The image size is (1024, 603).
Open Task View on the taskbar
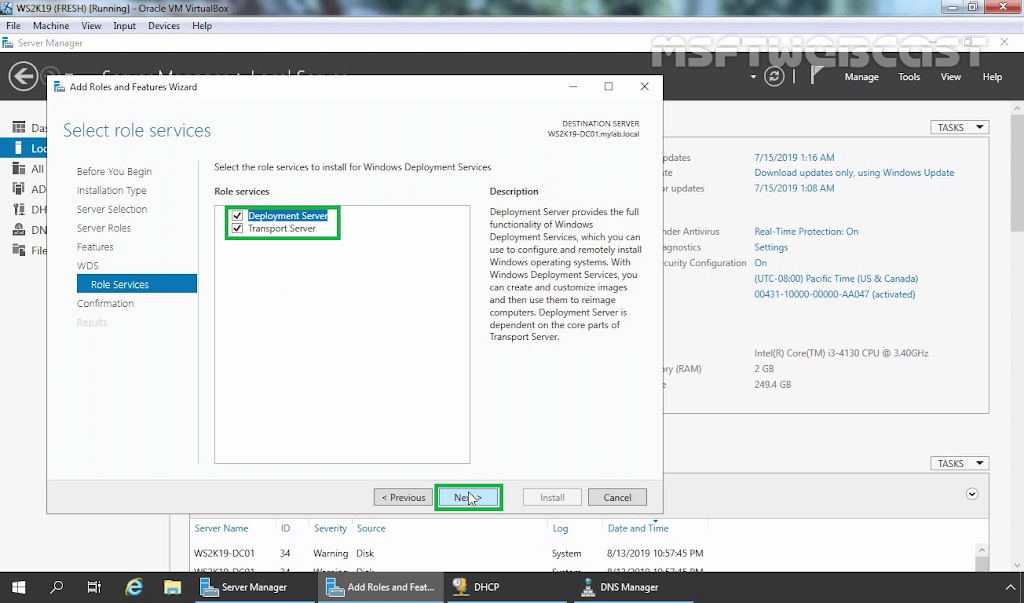pyautogui.click(x=95, y=587)
